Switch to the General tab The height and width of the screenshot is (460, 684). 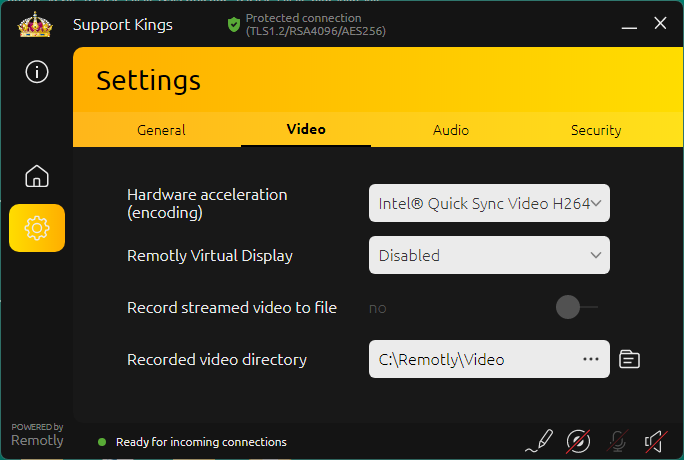[x=161, y=130]
